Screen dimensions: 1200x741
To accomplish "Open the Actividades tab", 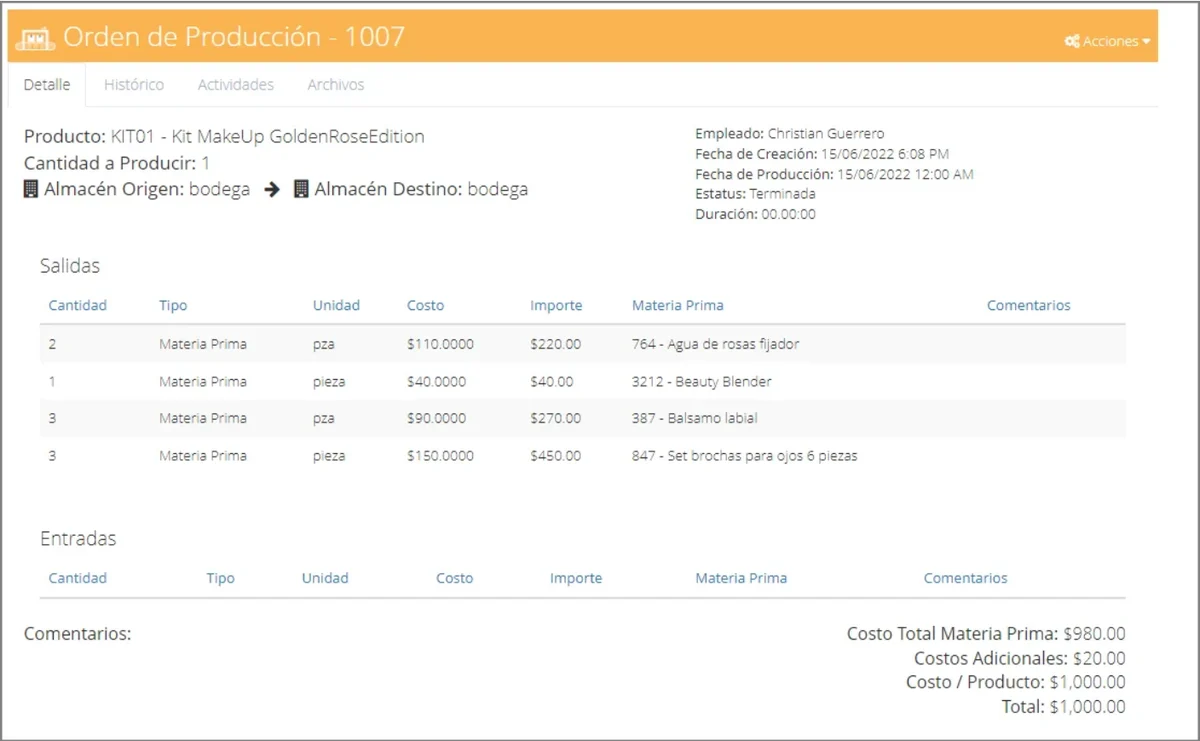I will coord(236,85).
